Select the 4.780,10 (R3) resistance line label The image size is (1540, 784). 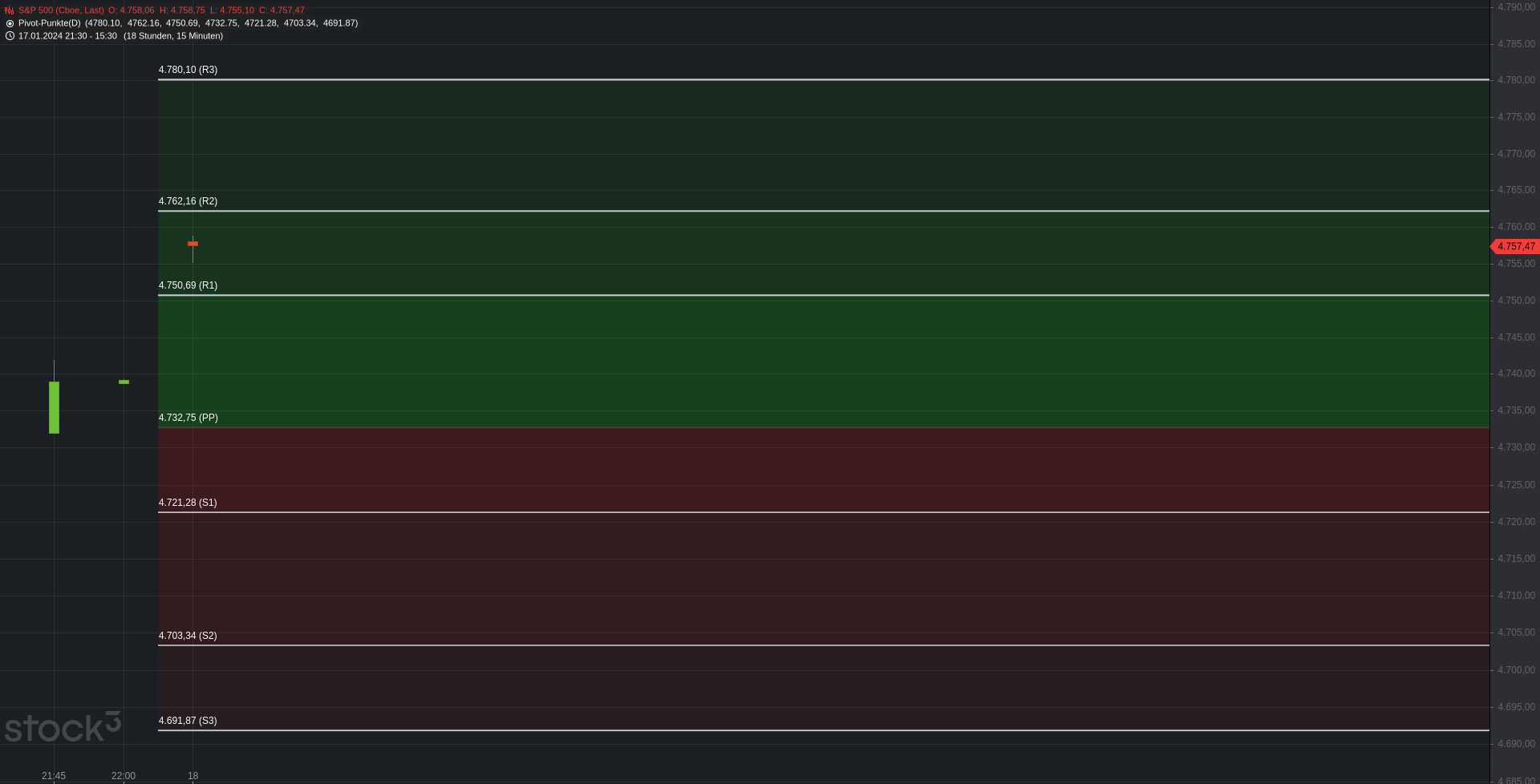click(x=188, y=70)
